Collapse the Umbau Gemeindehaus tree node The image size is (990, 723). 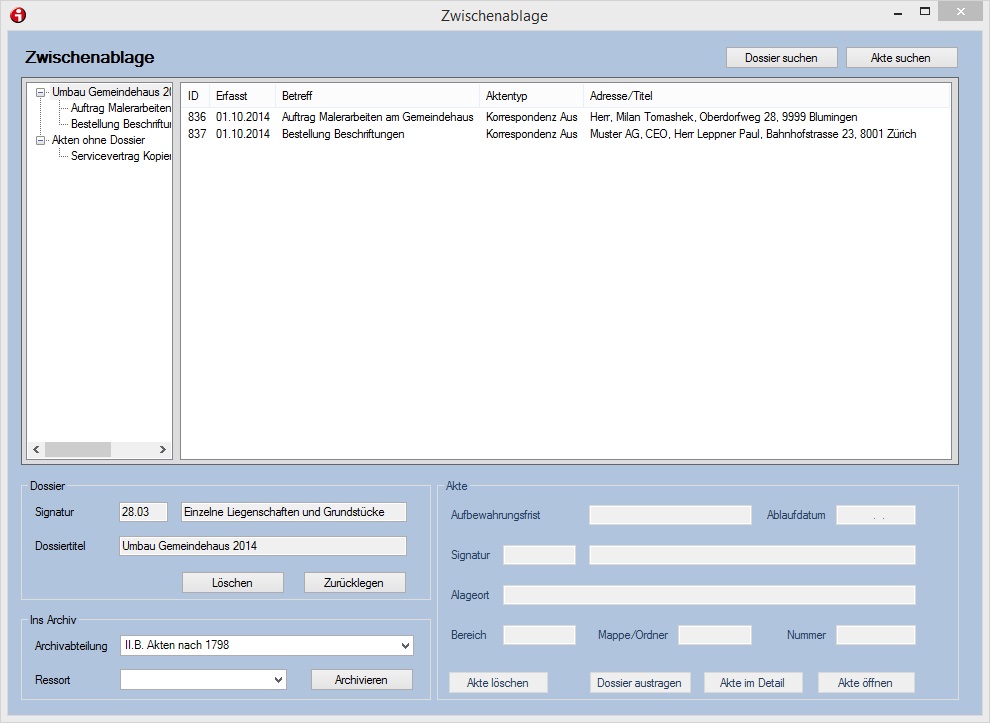pyautogui.click(x=41, y=92)
